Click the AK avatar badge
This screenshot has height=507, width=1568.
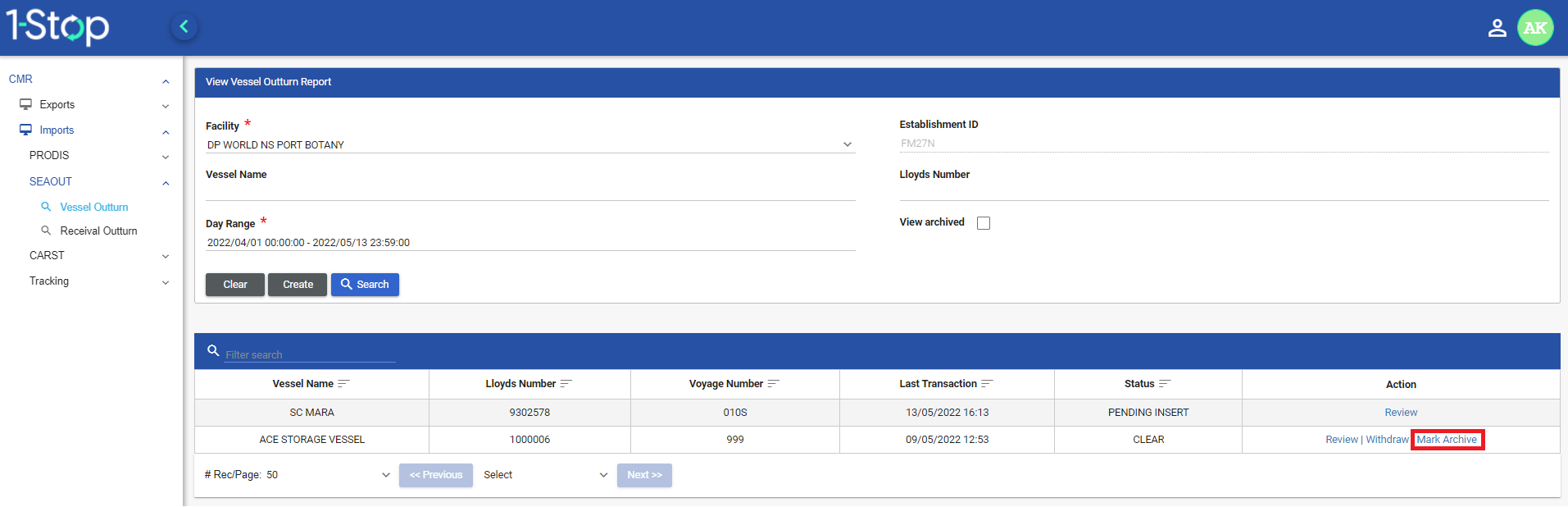(x=1535, y=28)
